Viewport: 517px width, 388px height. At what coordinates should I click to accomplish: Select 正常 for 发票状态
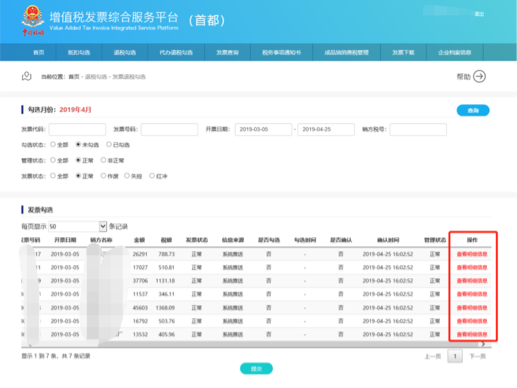(78, 176)
